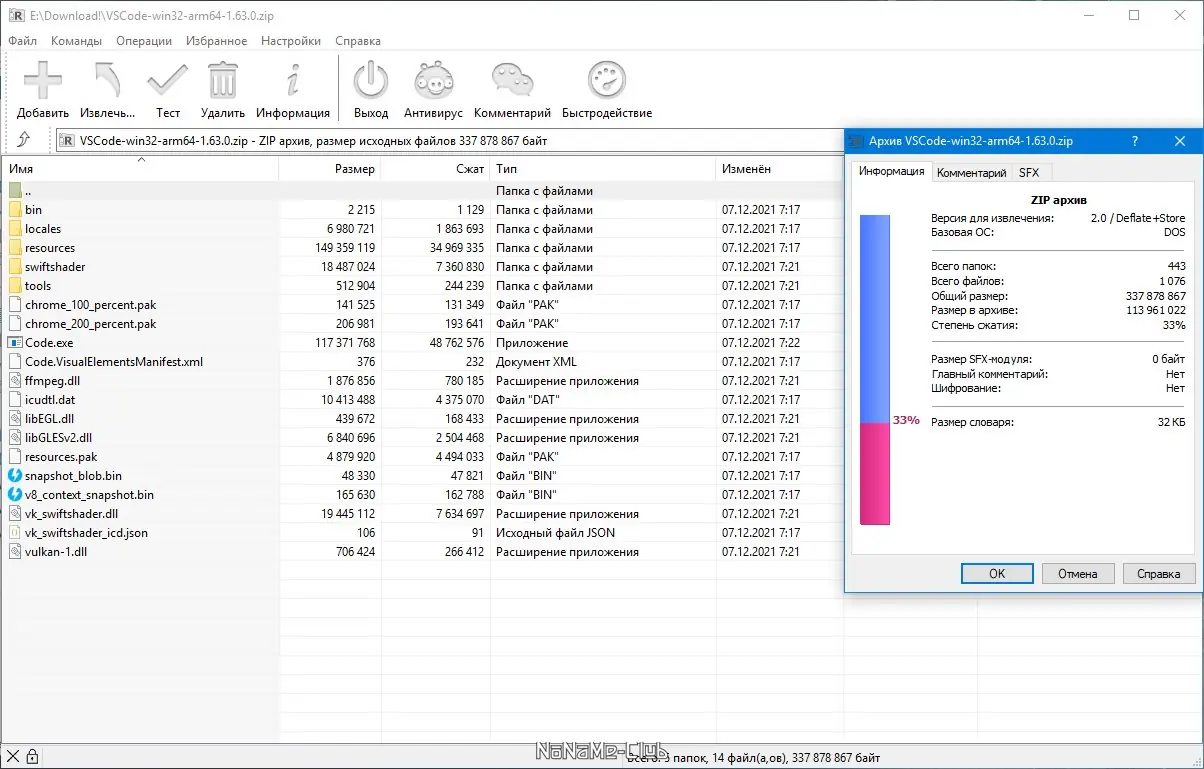Open the Операции menu
Screen dimensions: 1204x769
point(144,41)
